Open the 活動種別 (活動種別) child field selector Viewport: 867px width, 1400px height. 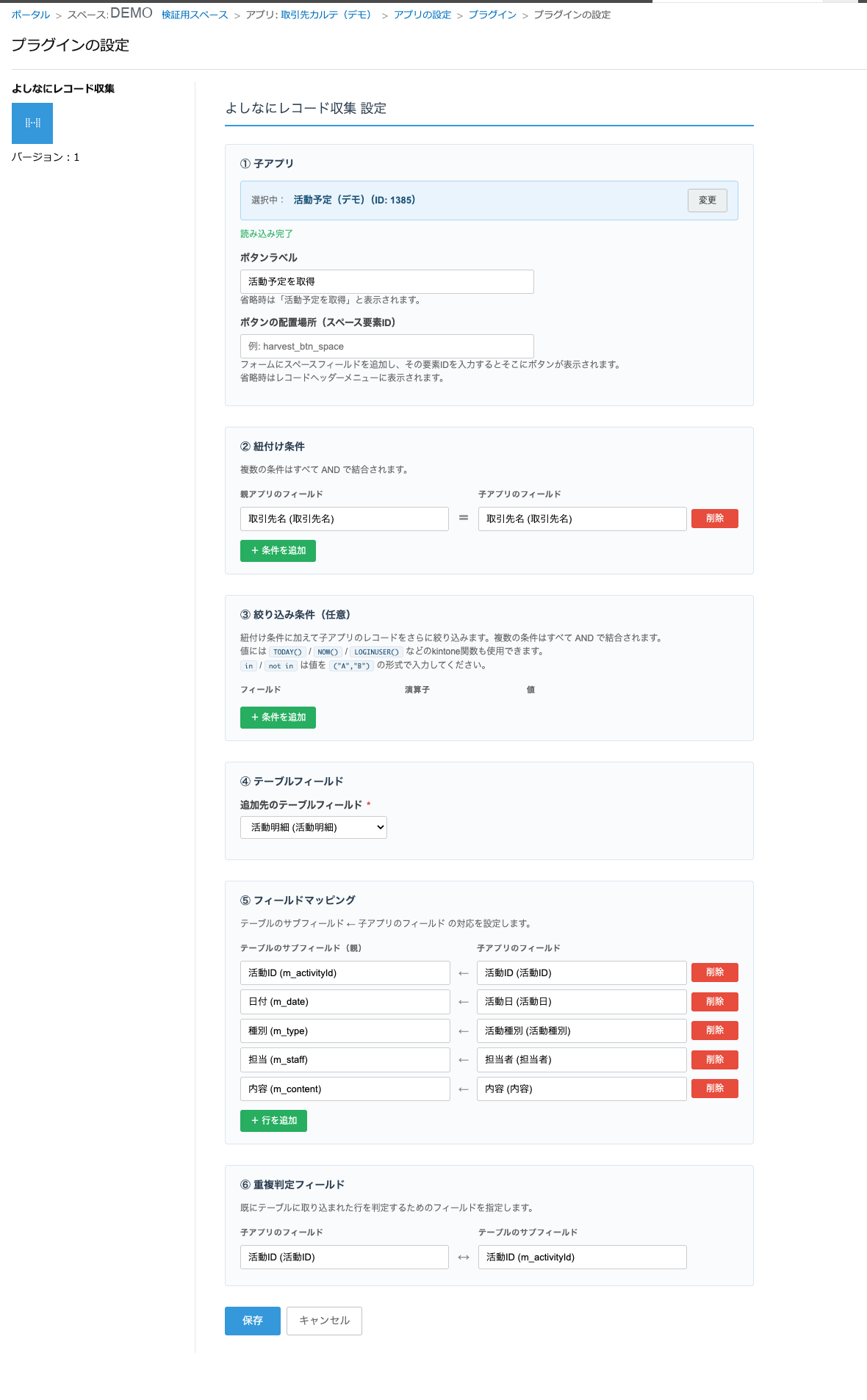click(582, 1031)
